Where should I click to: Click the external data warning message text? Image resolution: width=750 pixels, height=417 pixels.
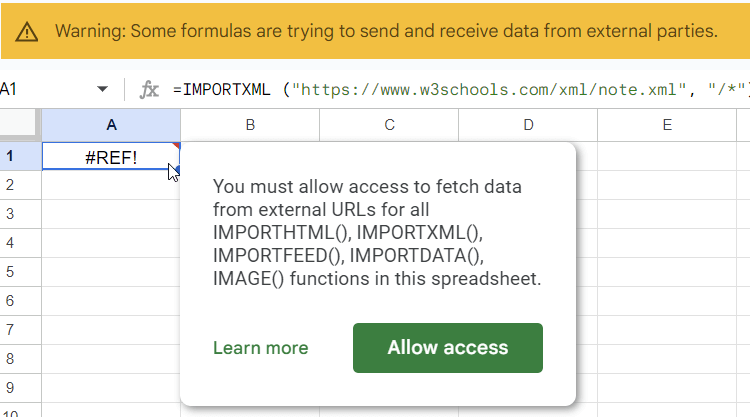[x=386, y=31]
